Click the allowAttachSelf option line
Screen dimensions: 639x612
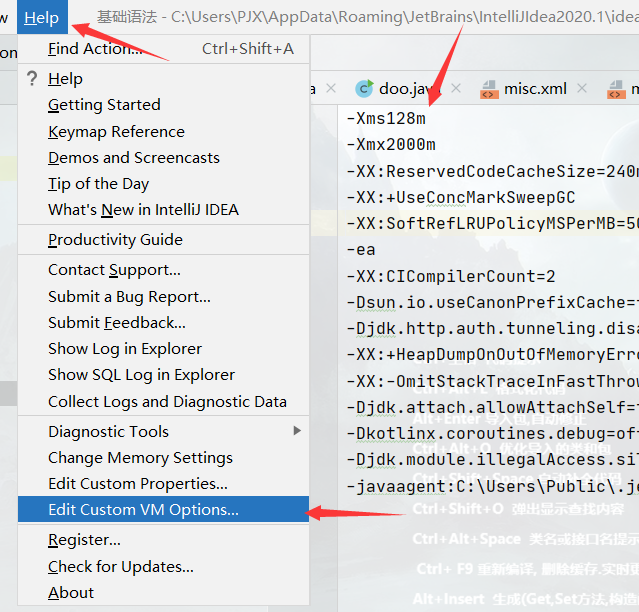tap(492, 407)
